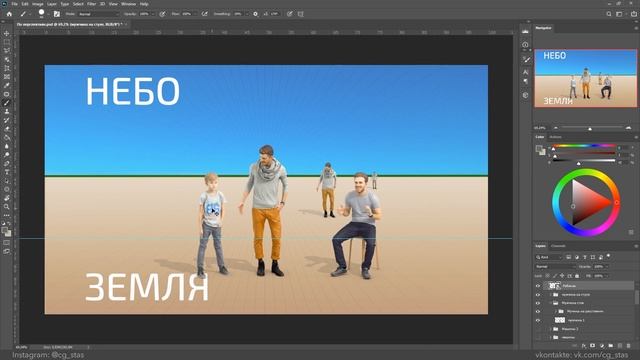Viewport: 640px width, 360px height.
Task: Expand the "мужчина на стуле" group
Action: [550, 295]
